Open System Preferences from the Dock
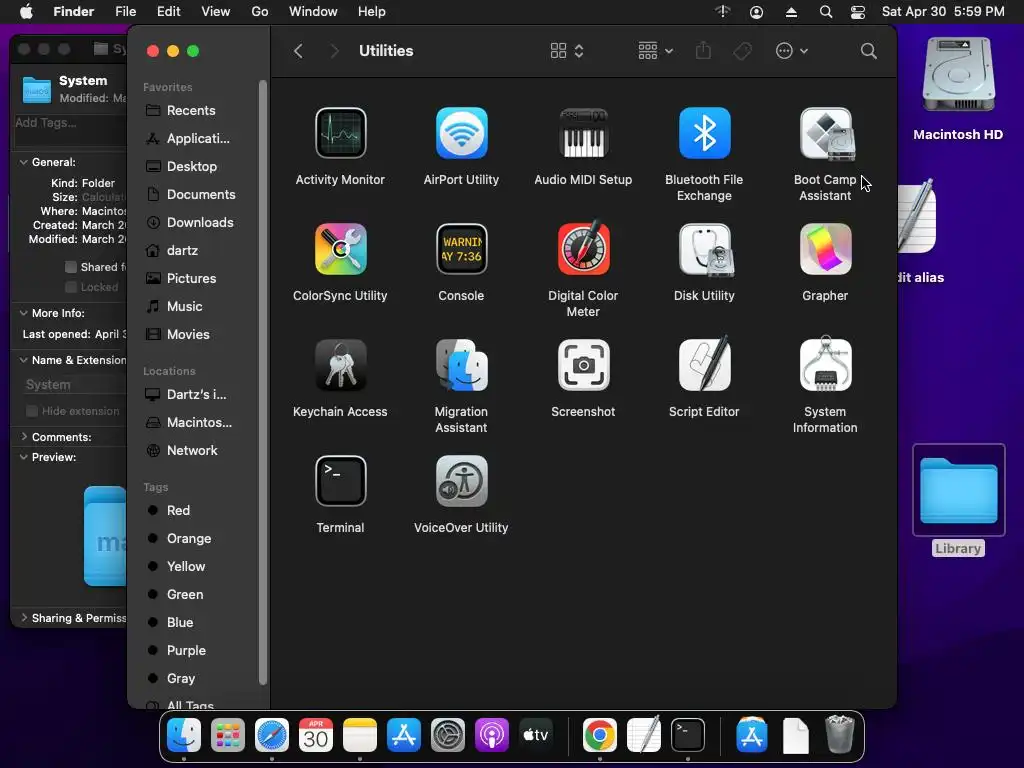 pos(447,735)
